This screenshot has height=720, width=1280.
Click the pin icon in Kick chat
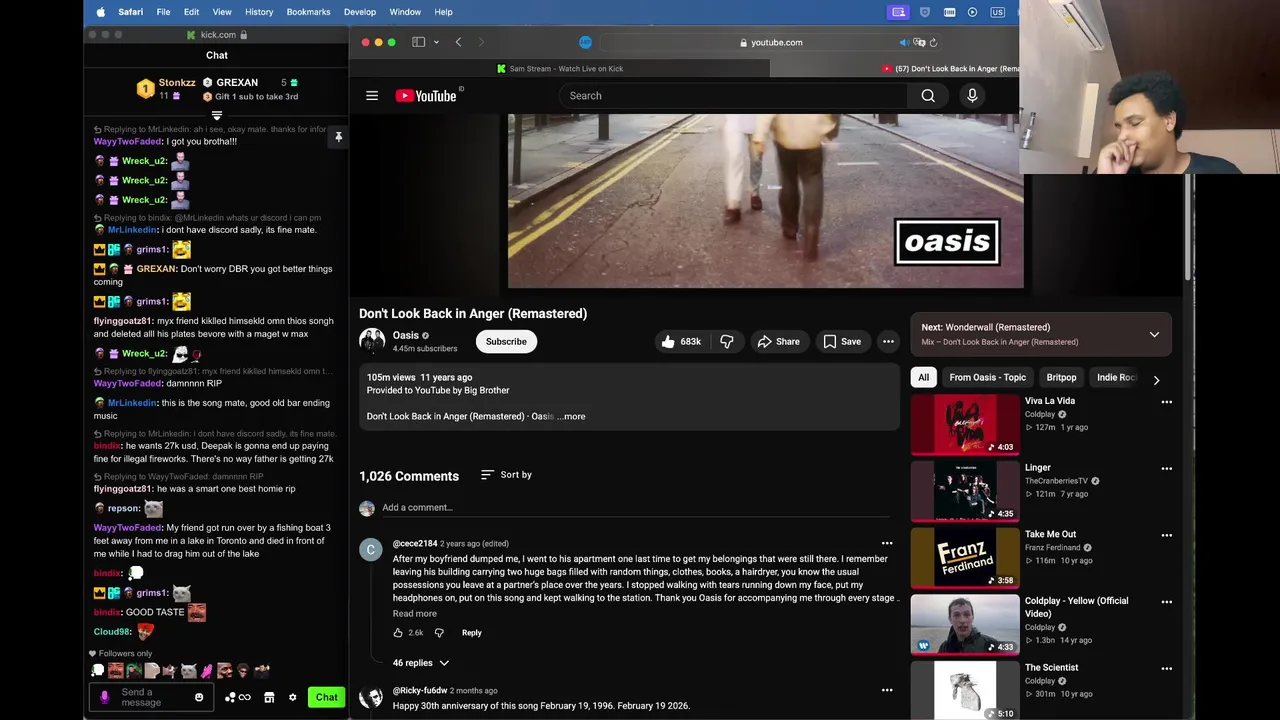[x=338, y=137]
